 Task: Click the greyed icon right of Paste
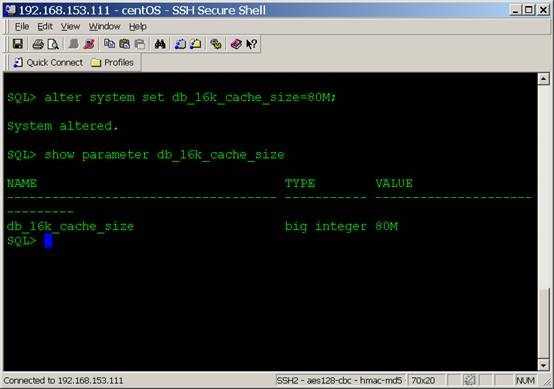[140, 44]
